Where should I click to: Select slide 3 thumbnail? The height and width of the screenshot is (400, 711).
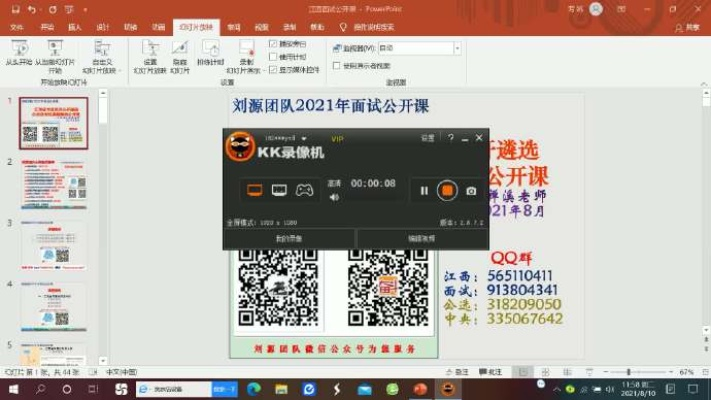tap(54, 245)
